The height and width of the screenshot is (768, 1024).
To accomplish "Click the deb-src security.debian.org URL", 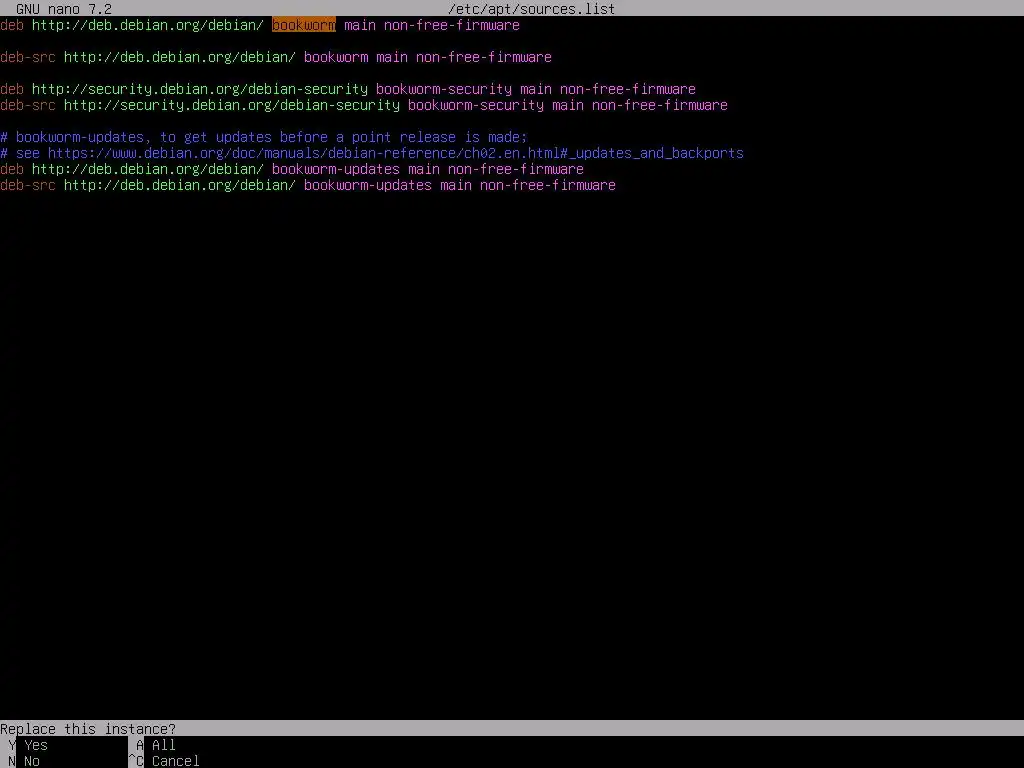I will [x=232, y=104].
